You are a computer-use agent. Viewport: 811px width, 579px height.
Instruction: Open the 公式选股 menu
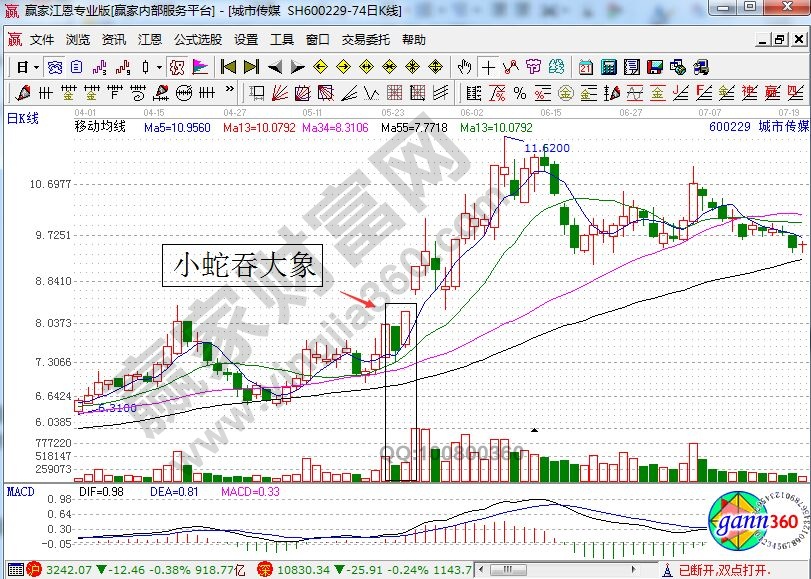198,40
